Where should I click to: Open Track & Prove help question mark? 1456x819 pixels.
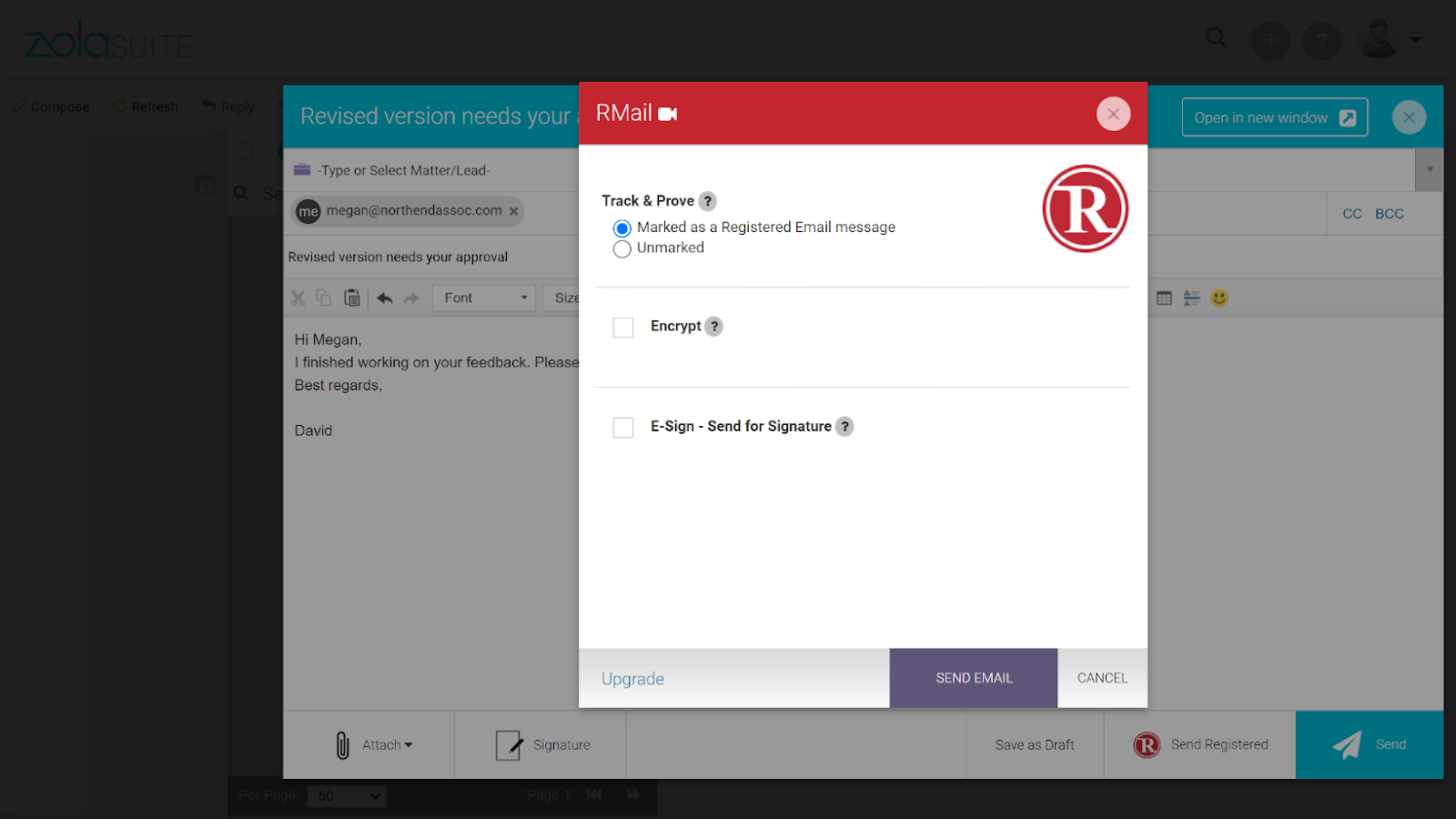point(708,201)
